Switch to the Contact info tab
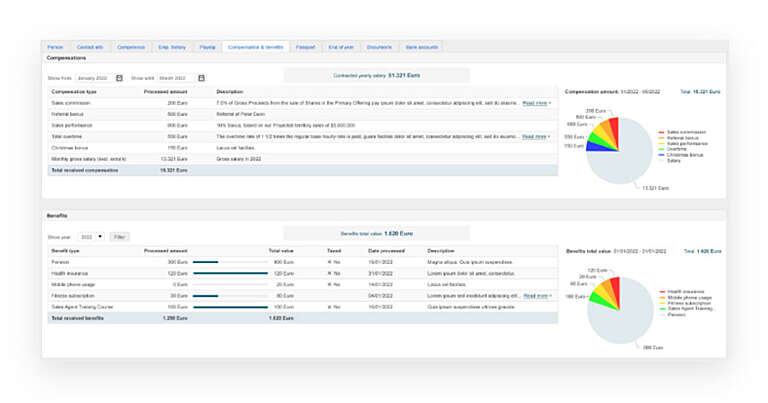Screen dimensions: 768x403 coord(90,47)
